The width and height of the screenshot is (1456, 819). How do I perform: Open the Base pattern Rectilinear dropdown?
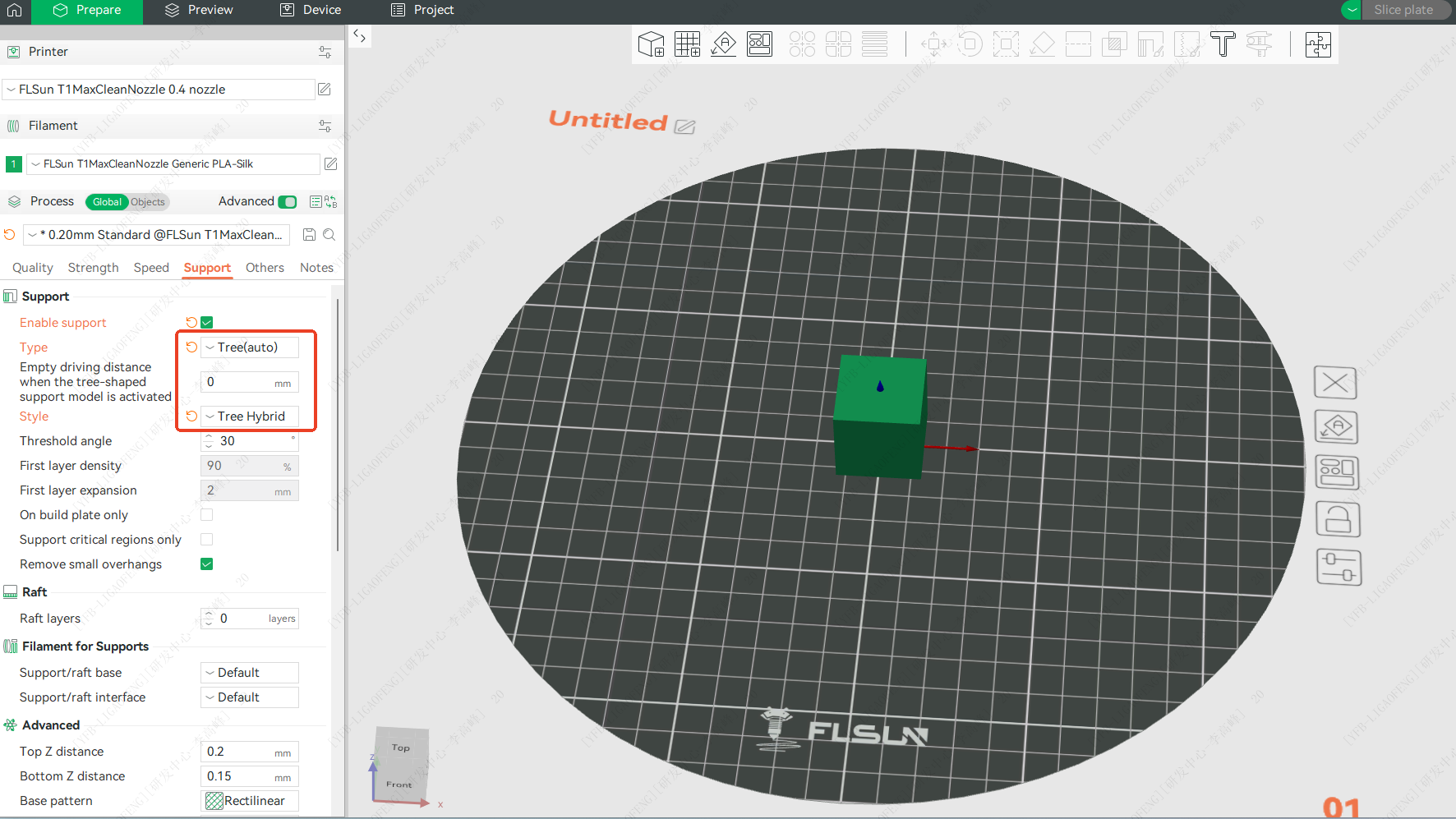pyautogui.click(x=250, y=801)
